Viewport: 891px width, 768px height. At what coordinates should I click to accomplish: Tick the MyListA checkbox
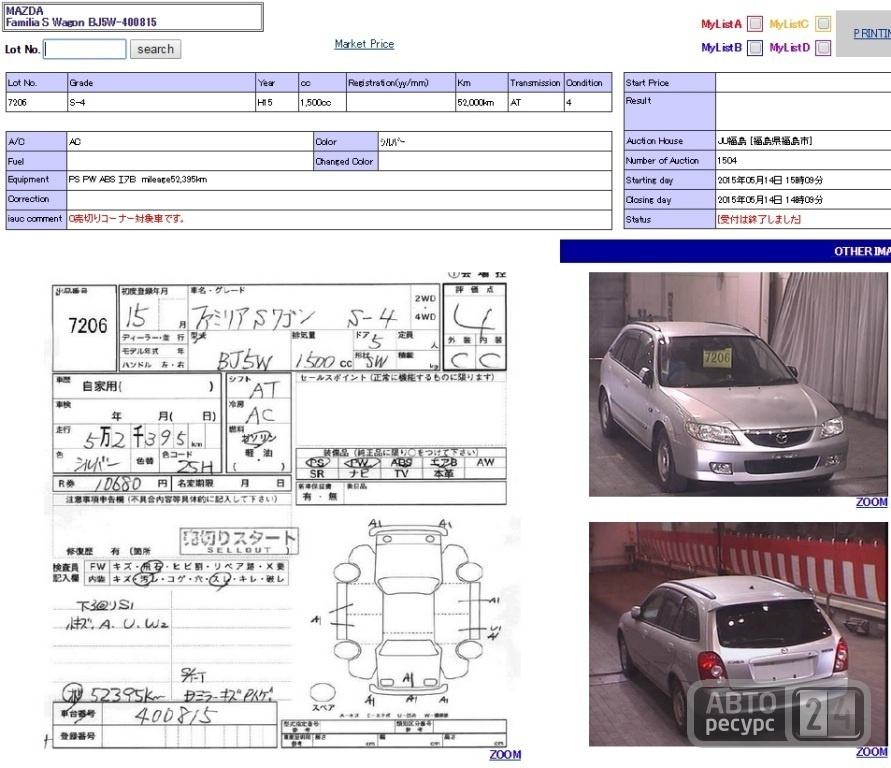point(755,24)
